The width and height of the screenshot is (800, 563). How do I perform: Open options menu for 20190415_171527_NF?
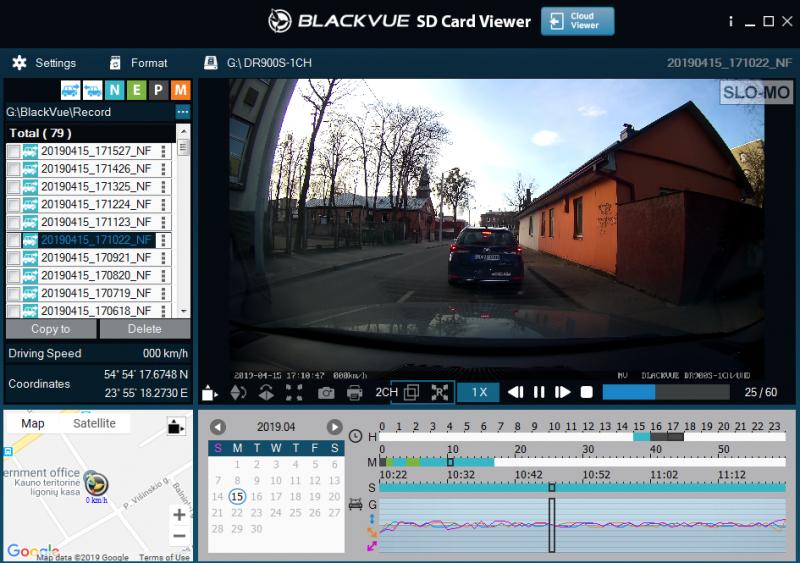(163, 151)
